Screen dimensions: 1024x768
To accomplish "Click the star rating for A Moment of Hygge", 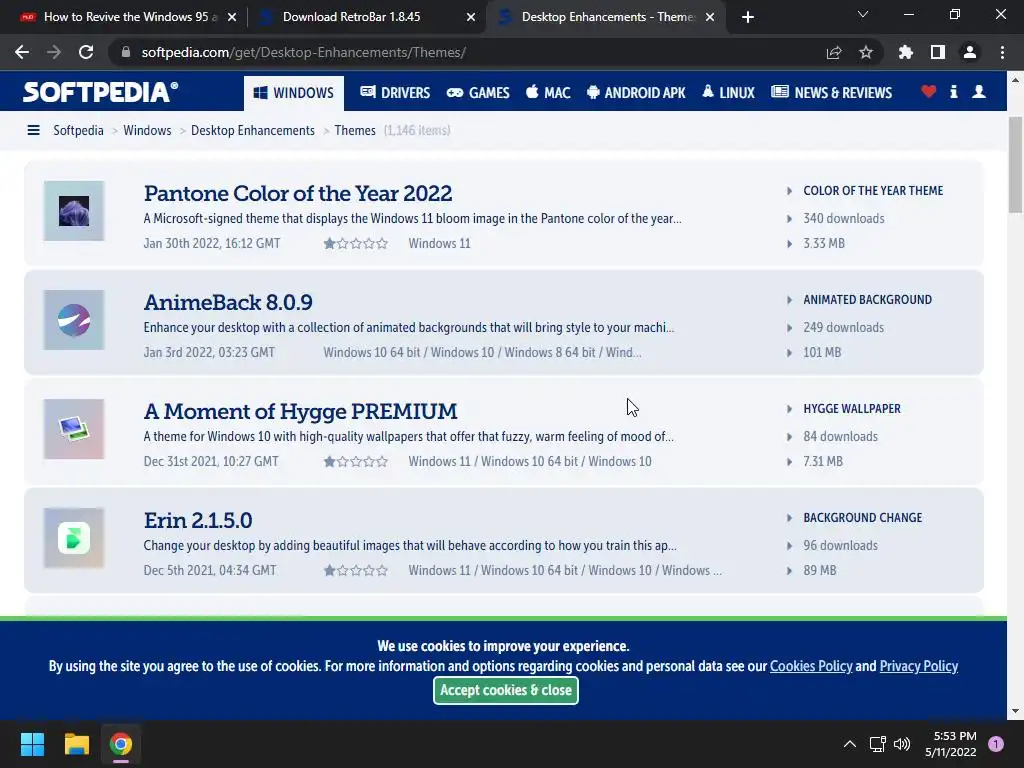I will pyautogui.click(x=356, y=462).
